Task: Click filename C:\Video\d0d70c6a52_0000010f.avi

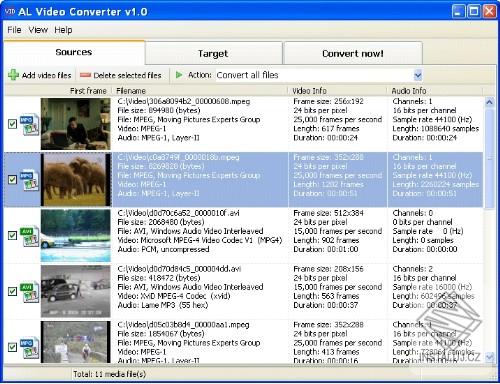Action: coord(178,213)
